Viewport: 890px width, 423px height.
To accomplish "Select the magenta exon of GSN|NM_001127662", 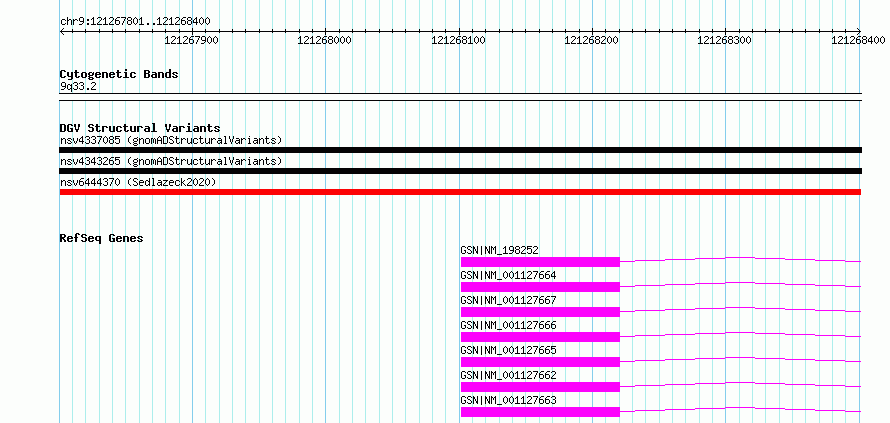I will coord(540,387).
